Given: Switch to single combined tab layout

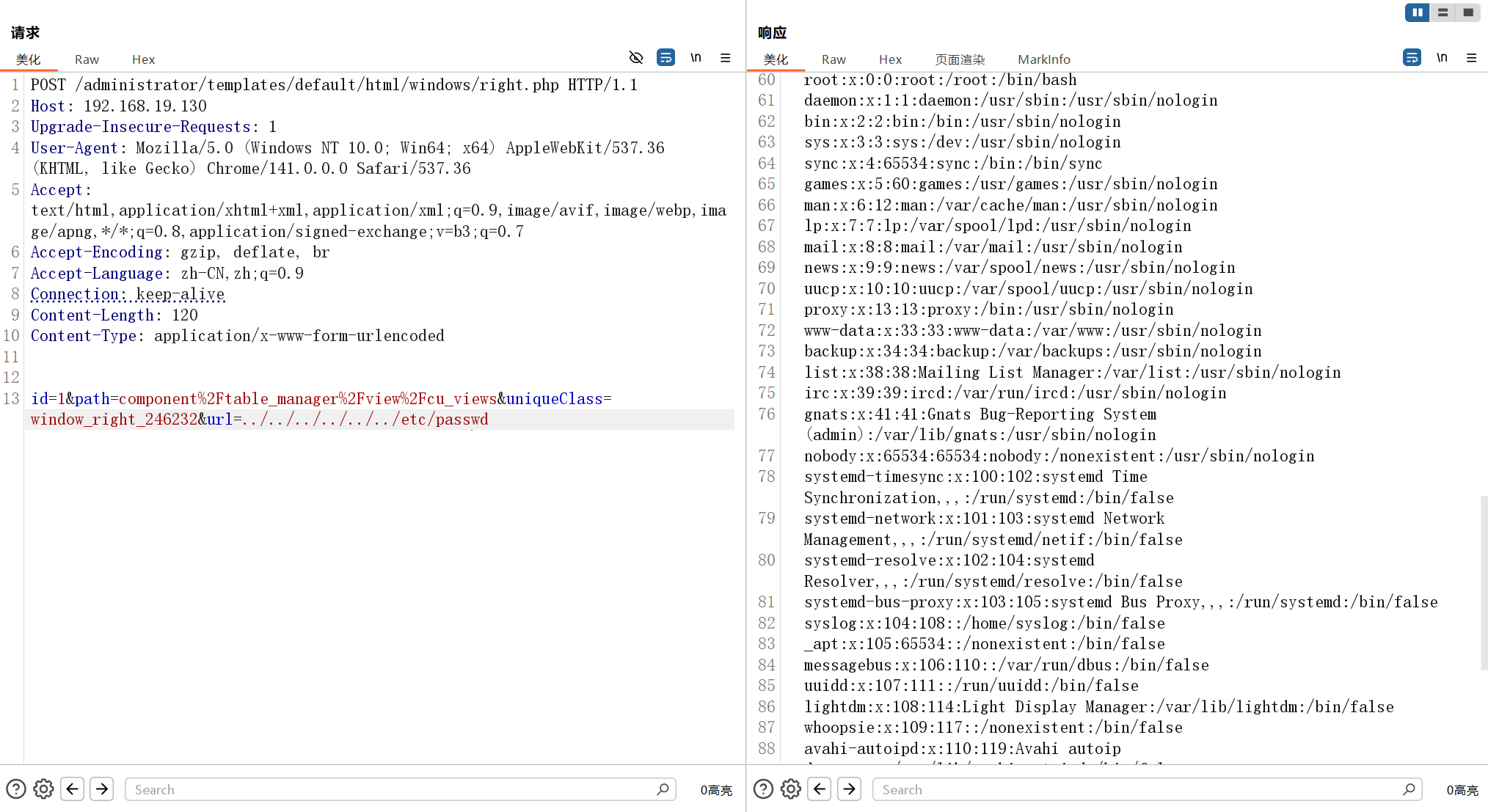Looking at the screenshot, I should click(x=1468, y=12).
